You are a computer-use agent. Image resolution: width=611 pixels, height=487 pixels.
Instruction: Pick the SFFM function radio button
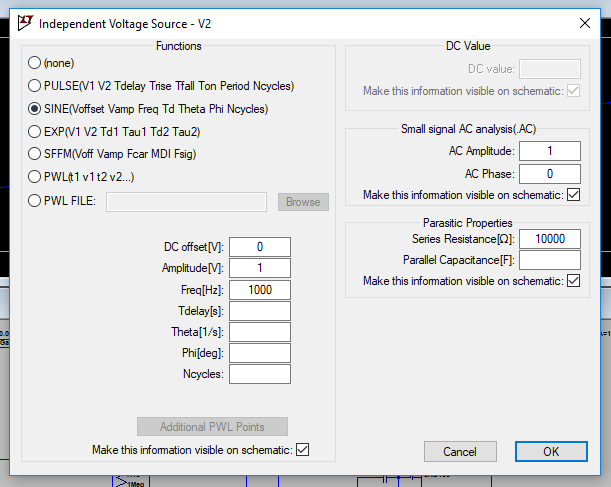(35, 155)
